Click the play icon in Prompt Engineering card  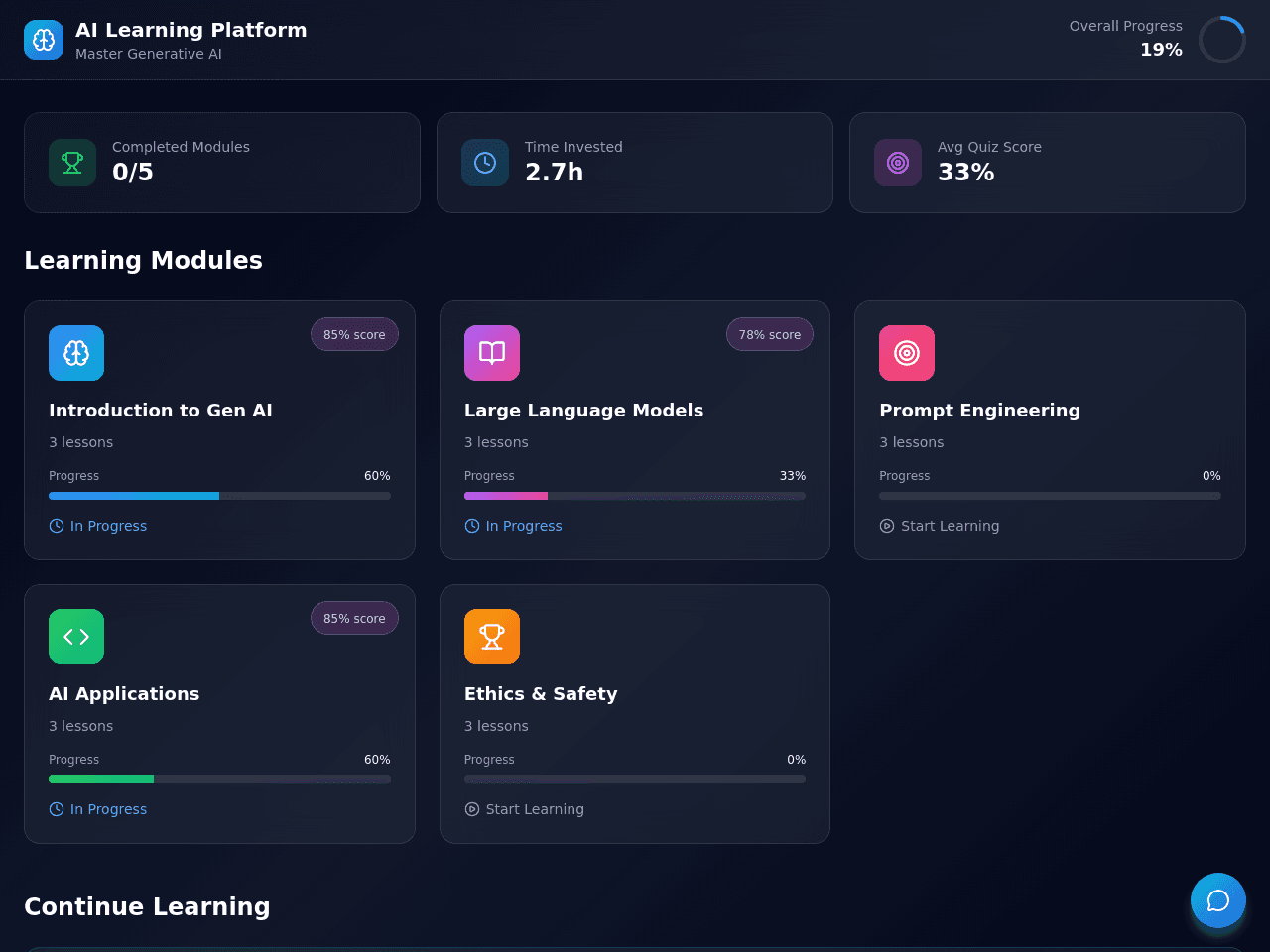[887, 526]
